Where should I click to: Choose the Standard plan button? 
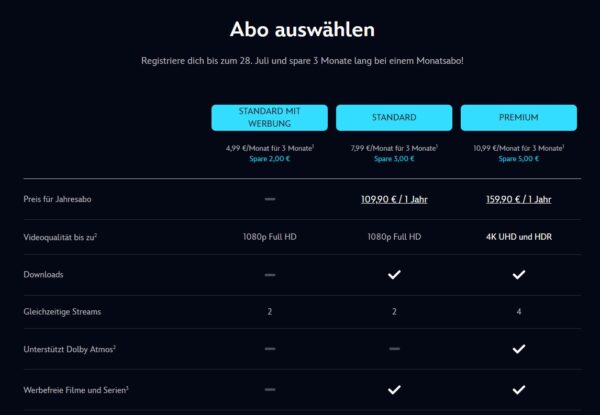[x=394, y=117]
